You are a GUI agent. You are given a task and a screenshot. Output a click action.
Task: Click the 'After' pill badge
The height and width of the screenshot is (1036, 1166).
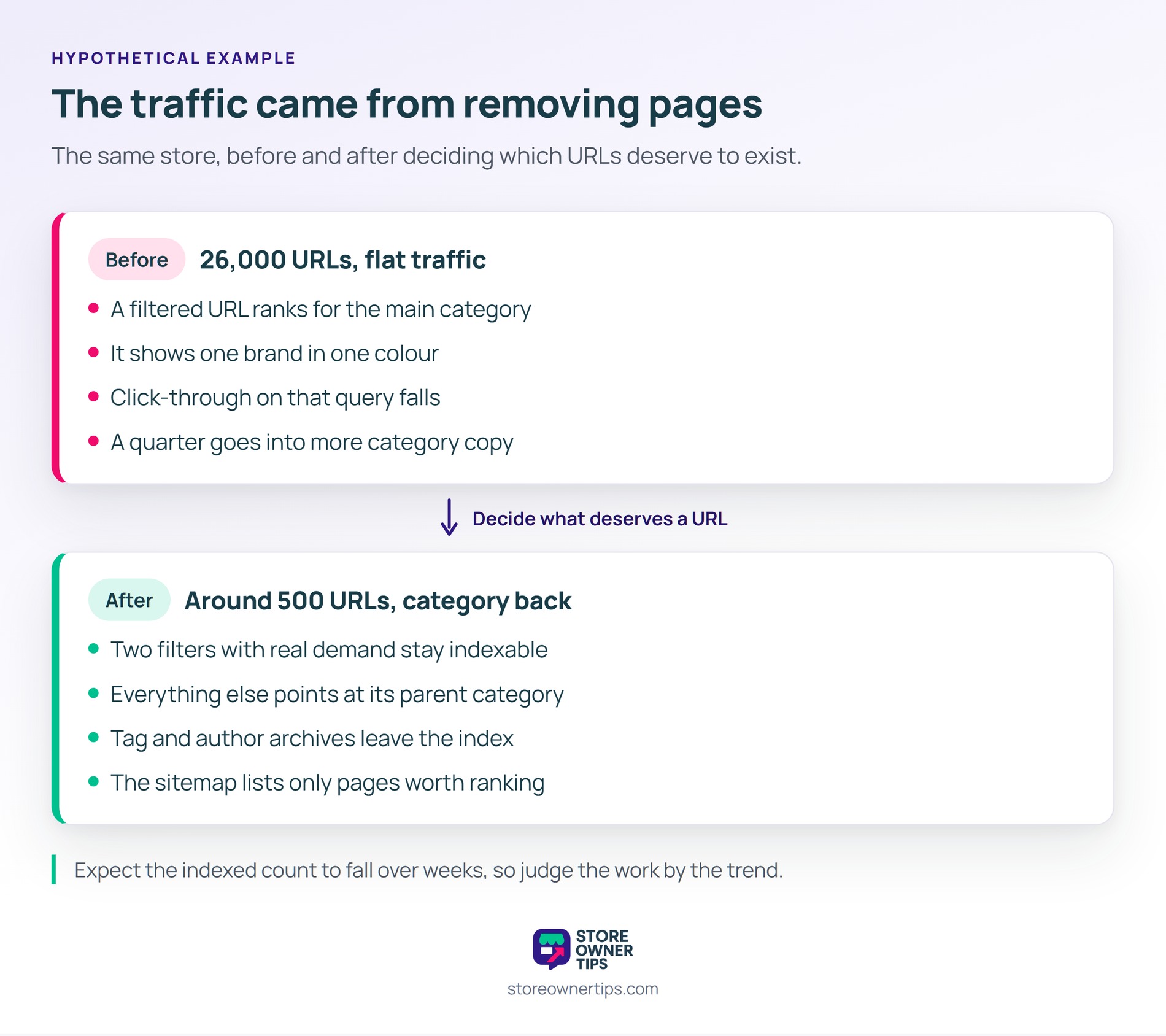[x=129, y=600]
